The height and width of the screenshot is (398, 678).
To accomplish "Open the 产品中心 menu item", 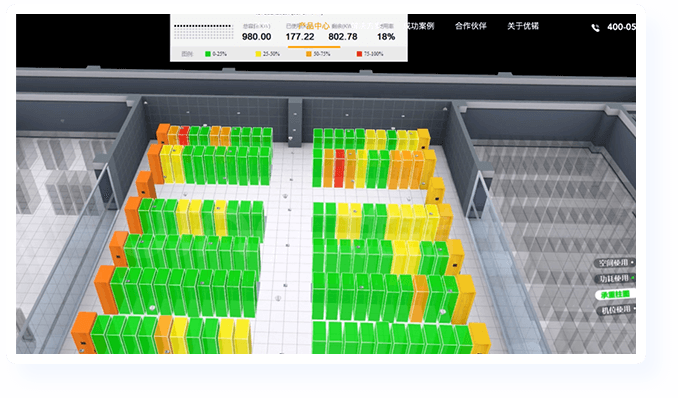I will pos(314,26).
